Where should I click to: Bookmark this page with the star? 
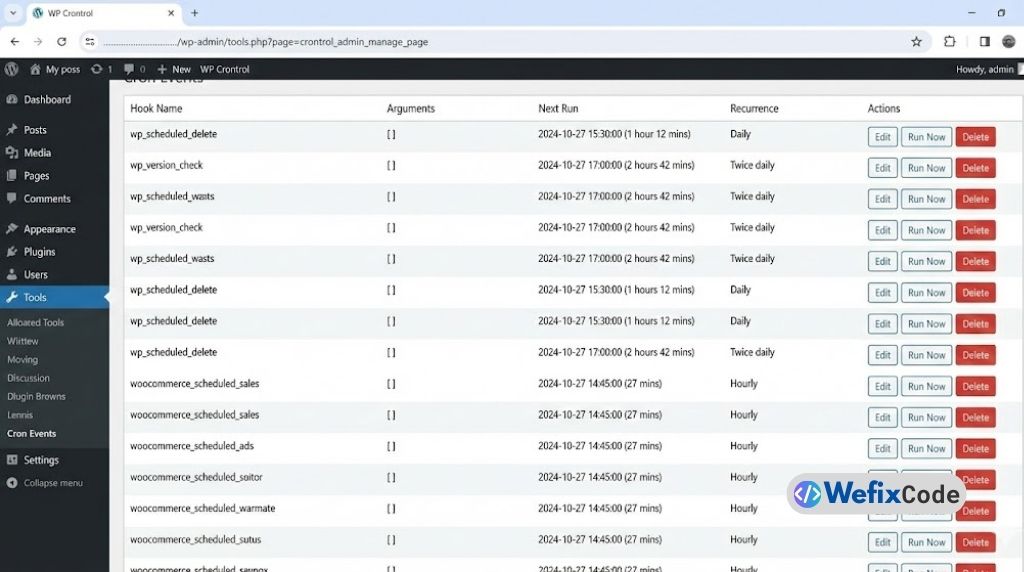tap(916, 42)
